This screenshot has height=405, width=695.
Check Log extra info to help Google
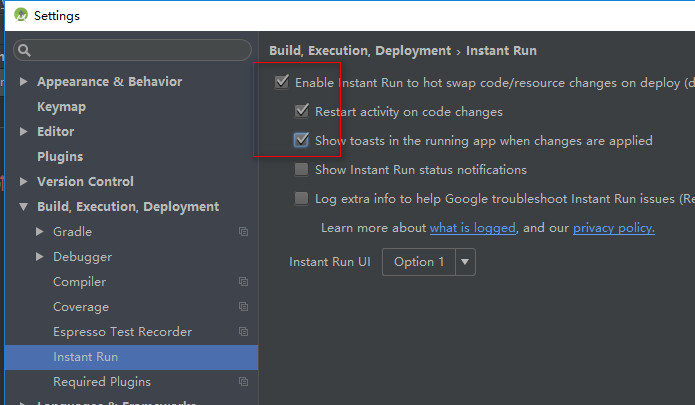point(301,198)
